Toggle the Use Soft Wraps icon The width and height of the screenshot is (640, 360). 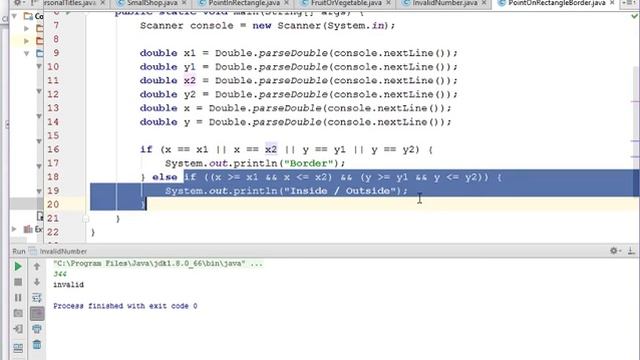[37, 298]
